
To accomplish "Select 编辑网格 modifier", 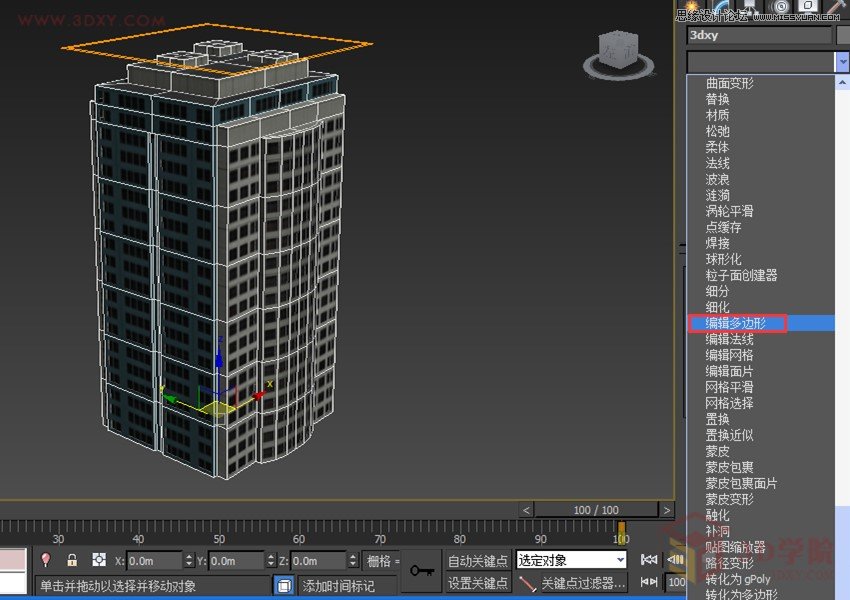I will tap(729, 355).
